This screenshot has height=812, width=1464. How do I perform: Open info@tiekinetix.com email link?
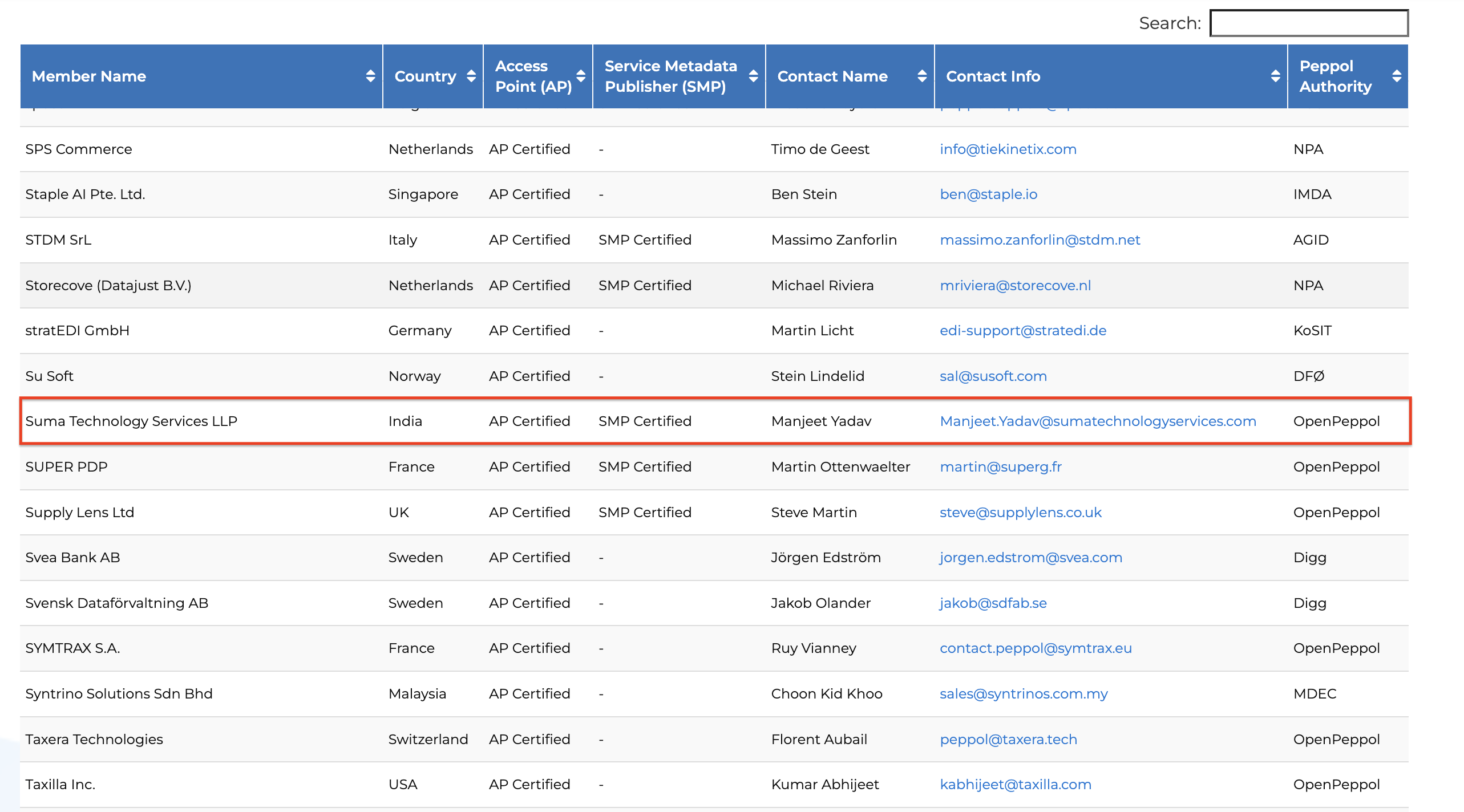[1008, 149]
